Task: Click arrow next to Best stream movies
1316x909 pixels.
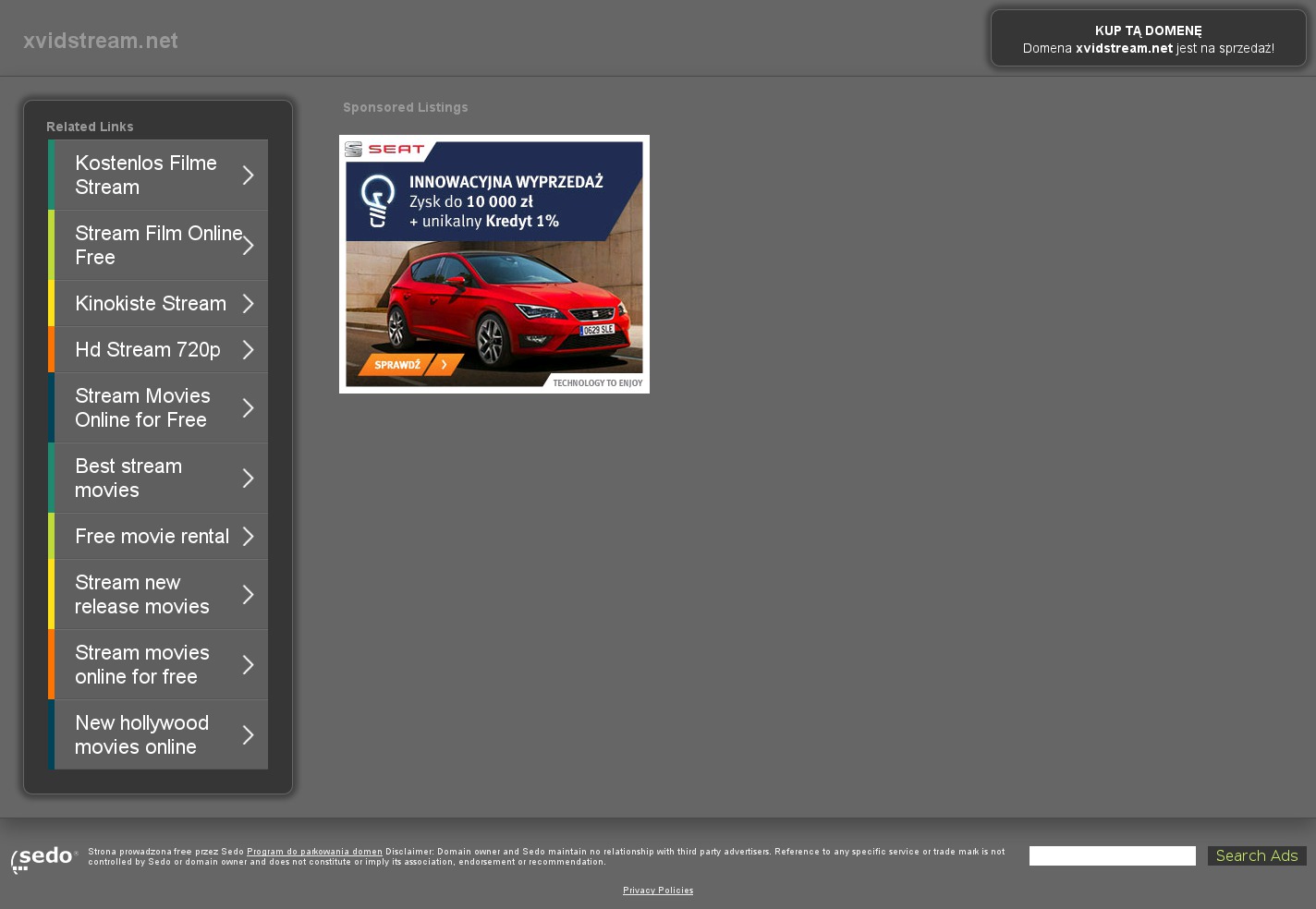Action: pos(248,479)
